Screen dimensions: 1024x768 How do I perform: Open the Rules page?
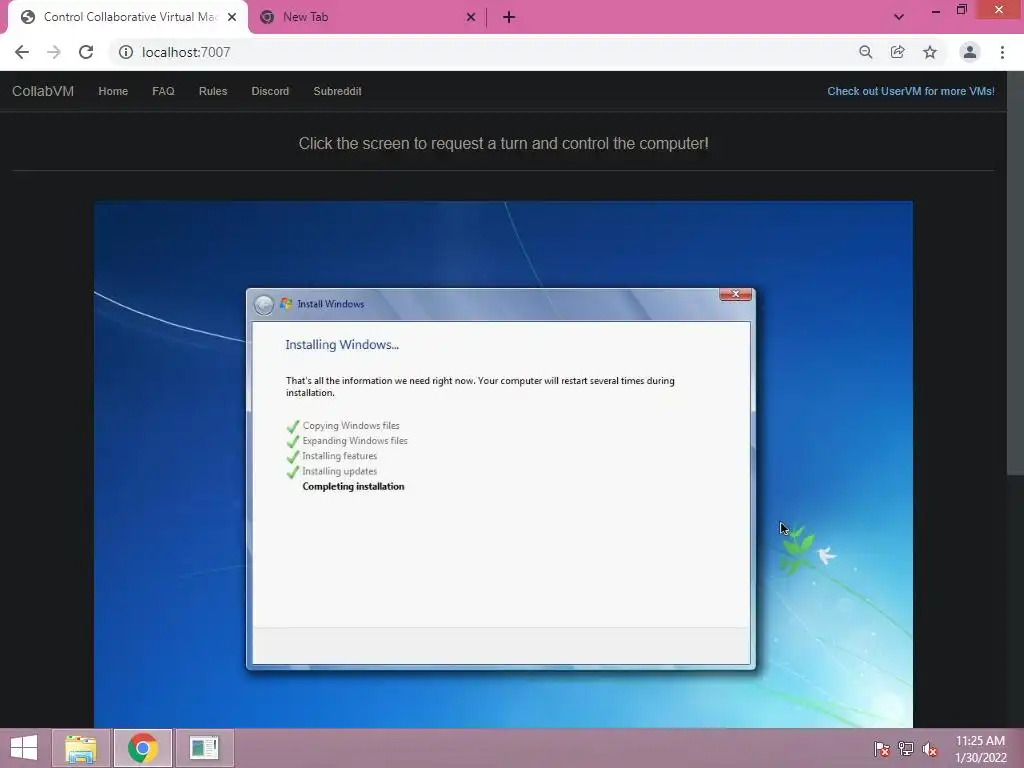pos(213,91)
